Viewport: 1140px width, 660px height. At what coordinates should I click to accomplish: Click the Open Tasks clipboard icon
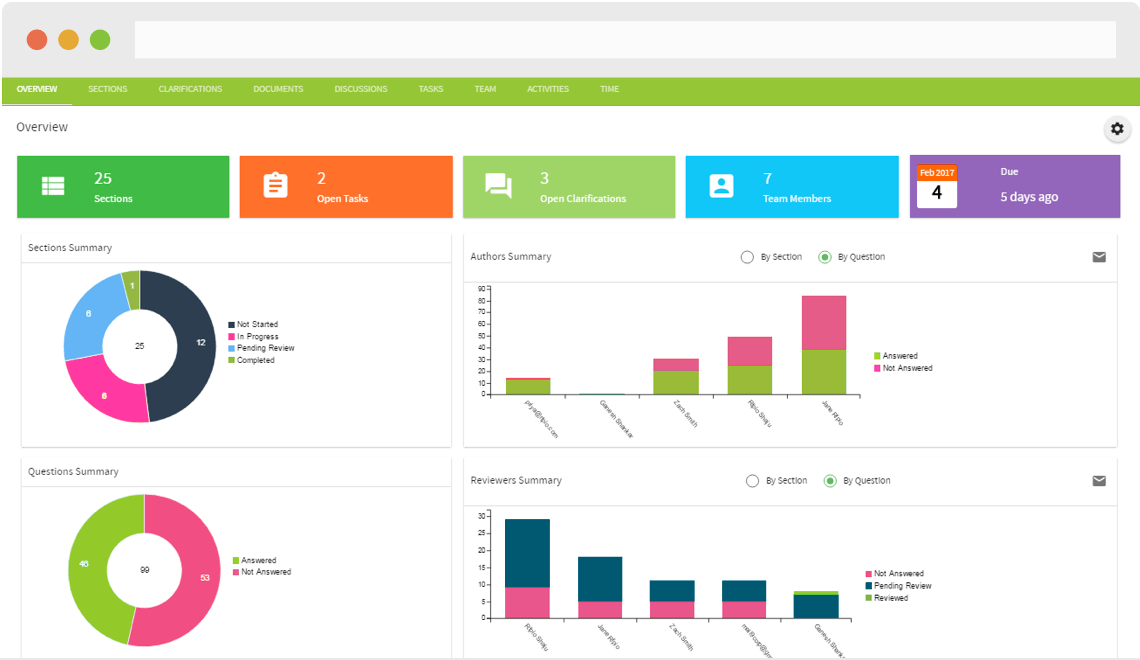(276, 185)
